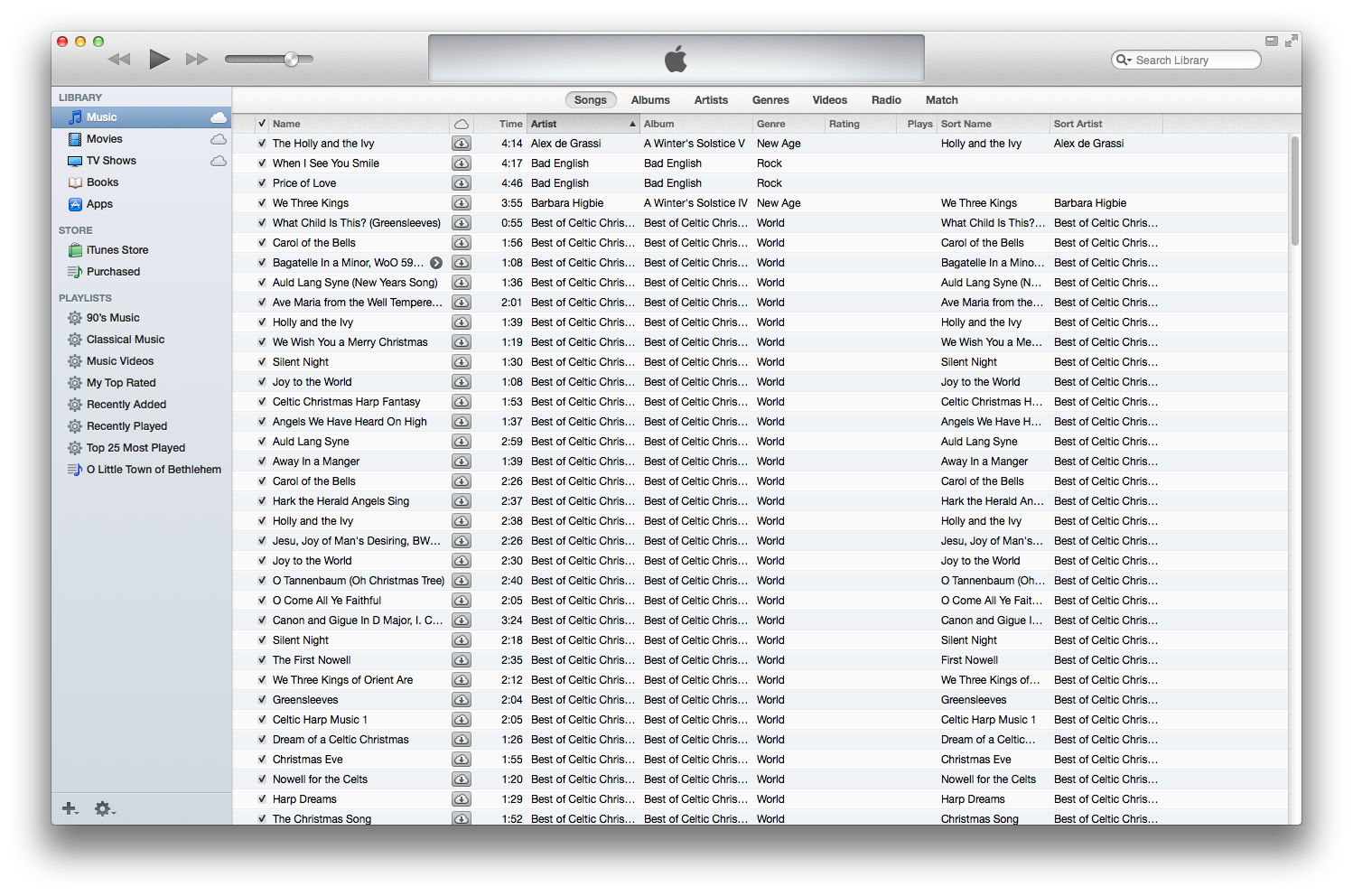Open the Apps library
Viewport: 1353px width, 896px height.
pyautogui.click(x=99, y=204)
